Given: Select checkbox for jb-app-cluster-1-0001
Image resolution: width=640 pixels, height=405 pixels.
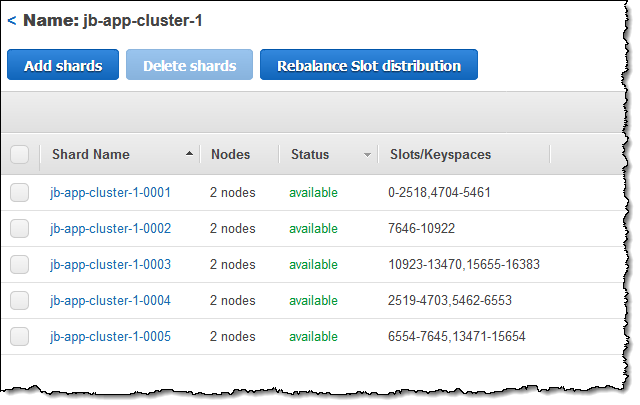Looking at the screenshot, I should (20, 193).
